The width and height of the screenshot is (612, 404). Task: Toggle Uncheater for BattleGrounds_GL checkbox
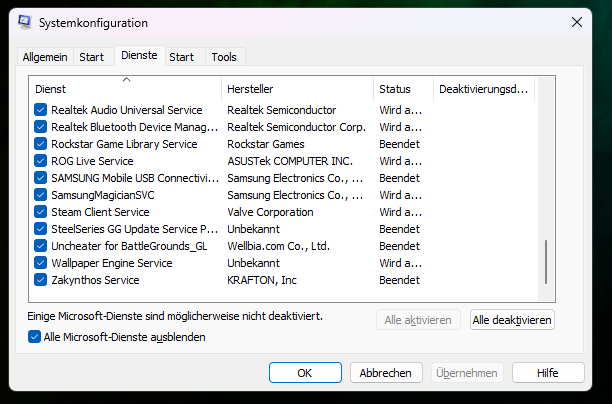coord(41,246)
